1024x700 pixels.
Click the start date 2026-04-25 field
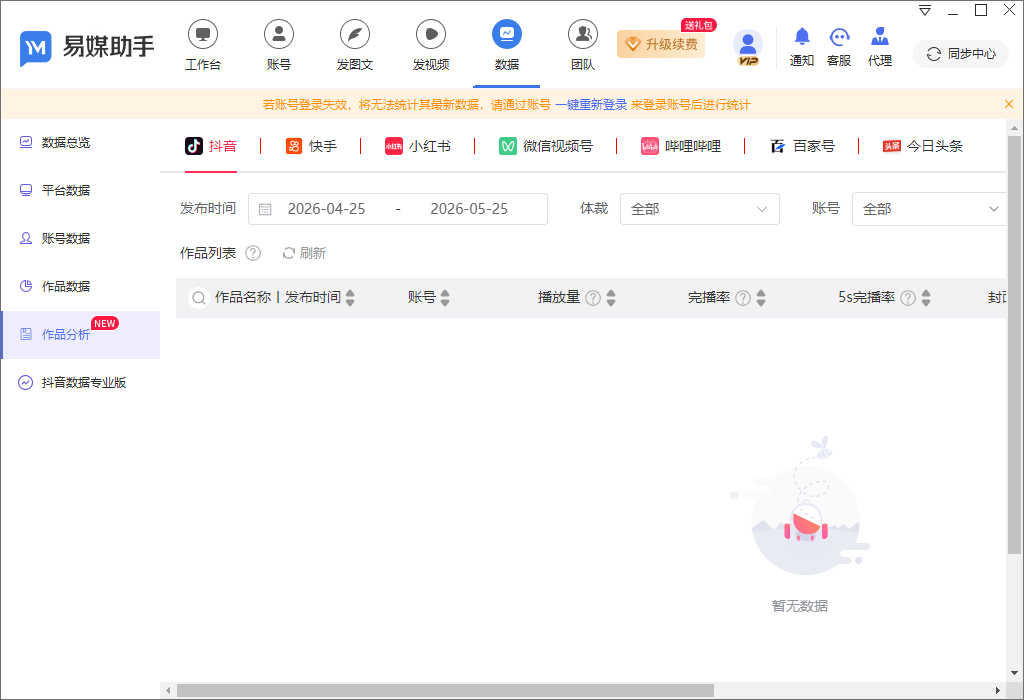click(x=327, y=209)
